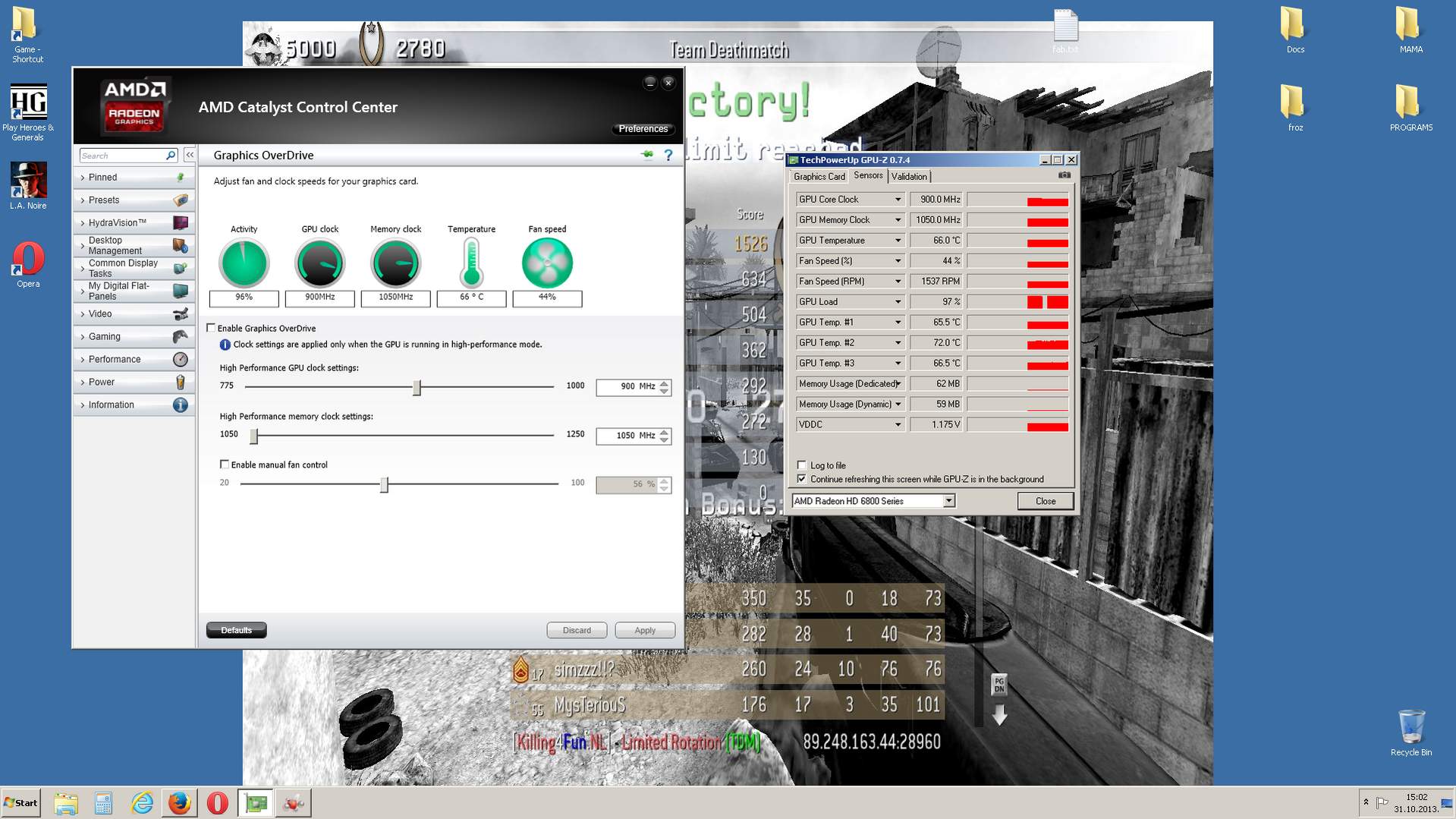Open the GPU Load sensor dropdown
The height and width of the screenshot is (819, 1456).
pyautogui.click(x=898, y=302)
